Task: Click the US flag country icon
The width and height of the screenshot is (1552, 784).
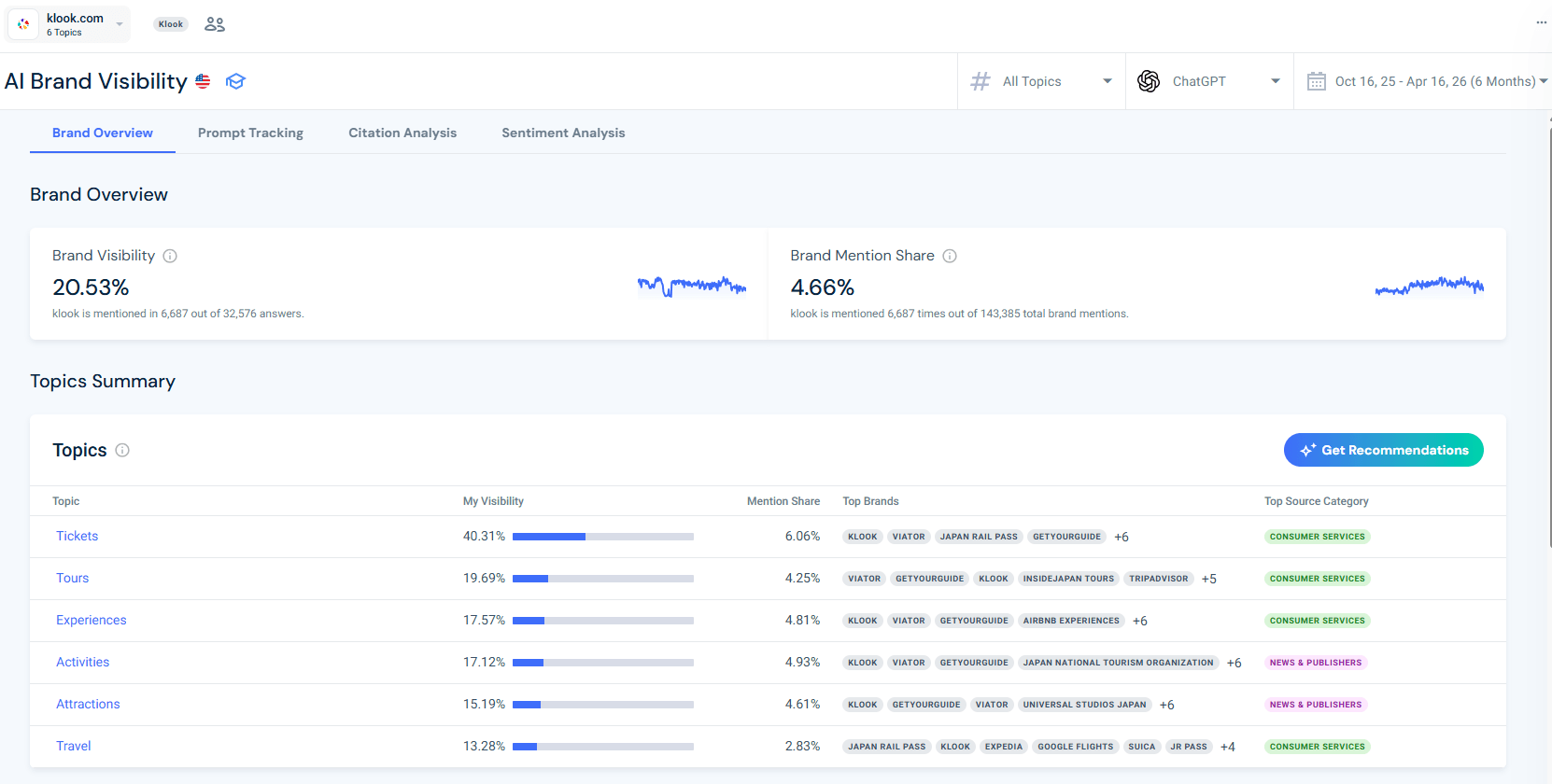Action: 203,81
